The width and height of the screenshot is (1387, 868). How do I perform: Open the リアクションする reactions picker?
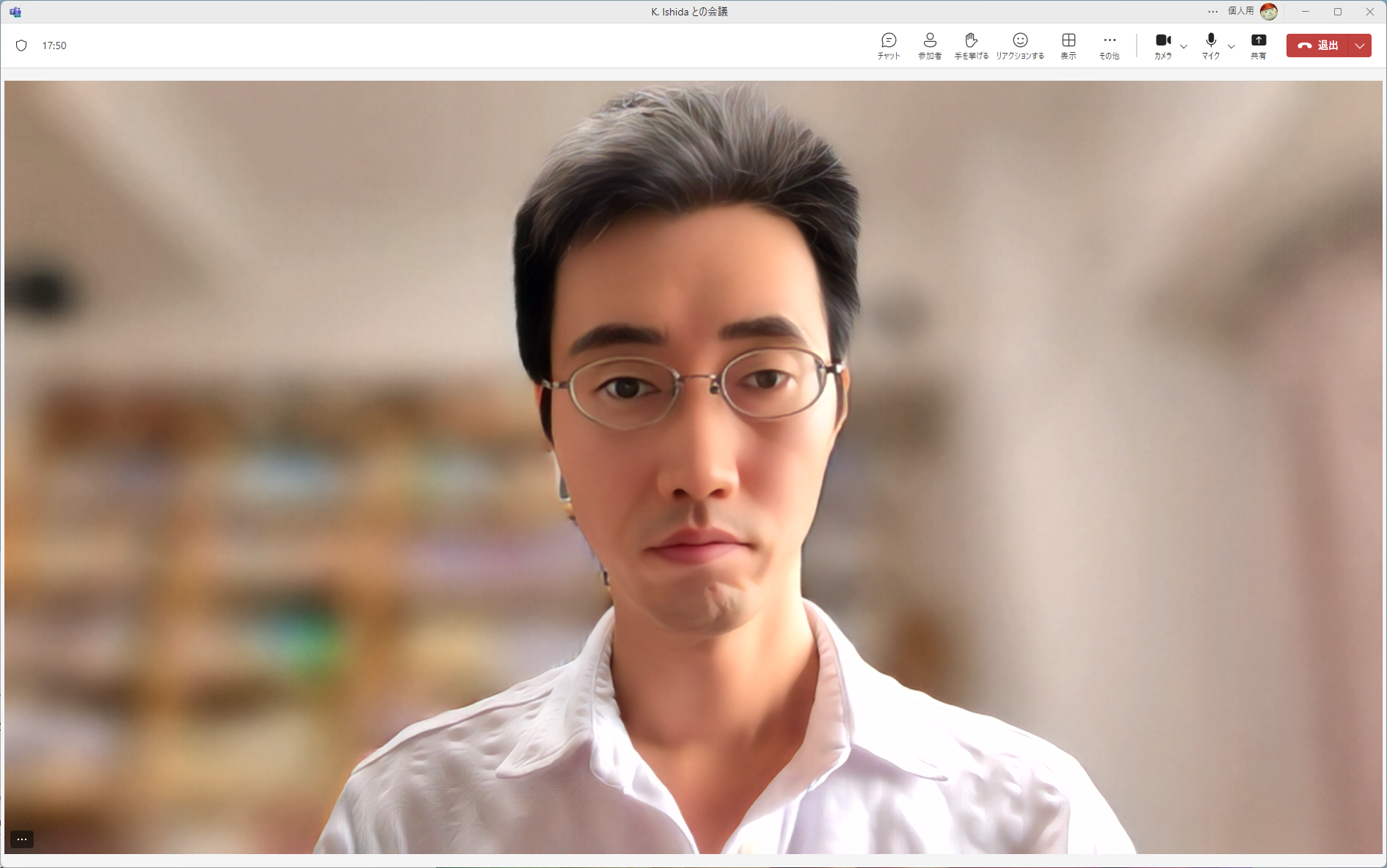(1020, 45)
